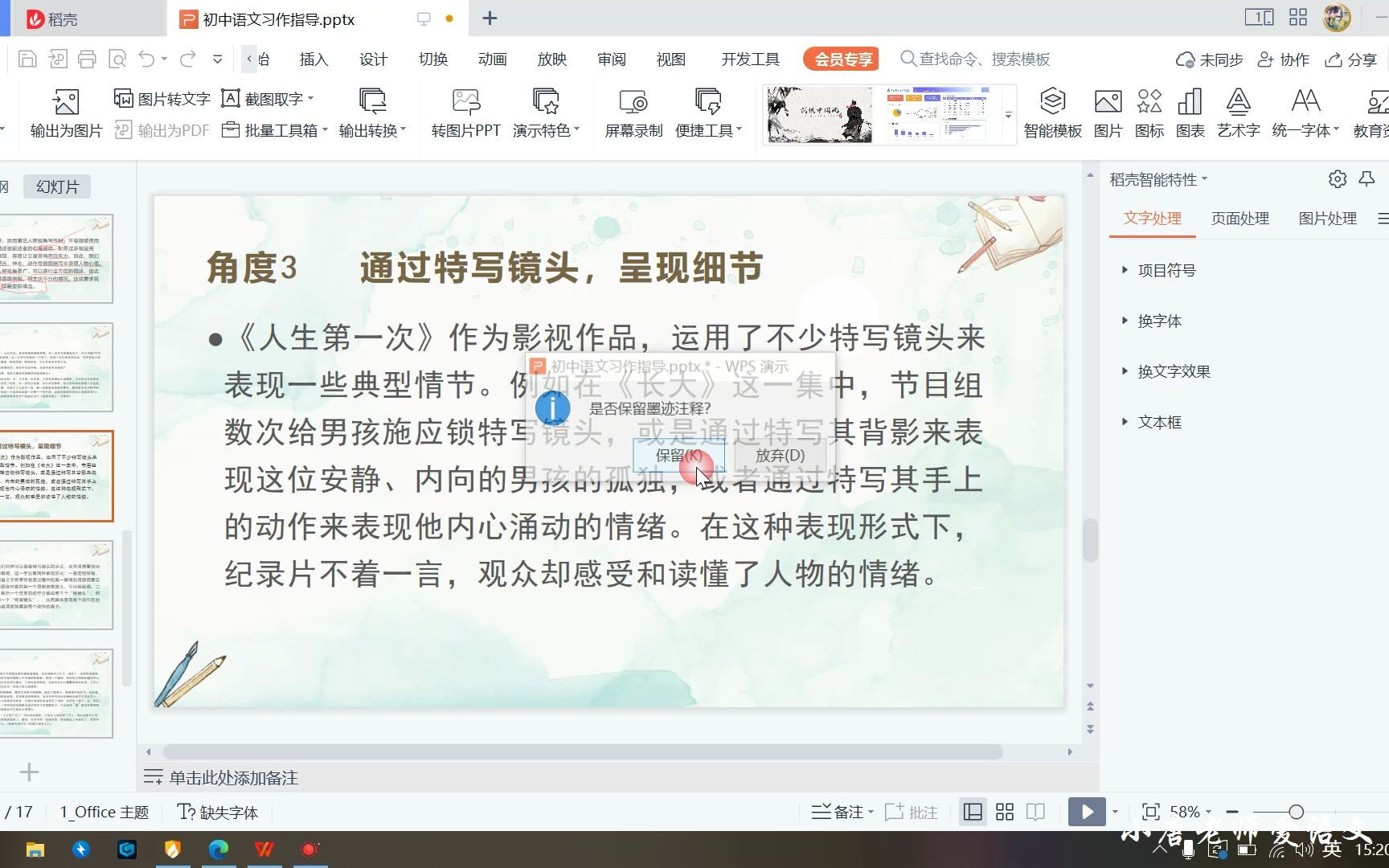Start 屏幕录制 tool
Screen dimensions: 1389x868
633,114
